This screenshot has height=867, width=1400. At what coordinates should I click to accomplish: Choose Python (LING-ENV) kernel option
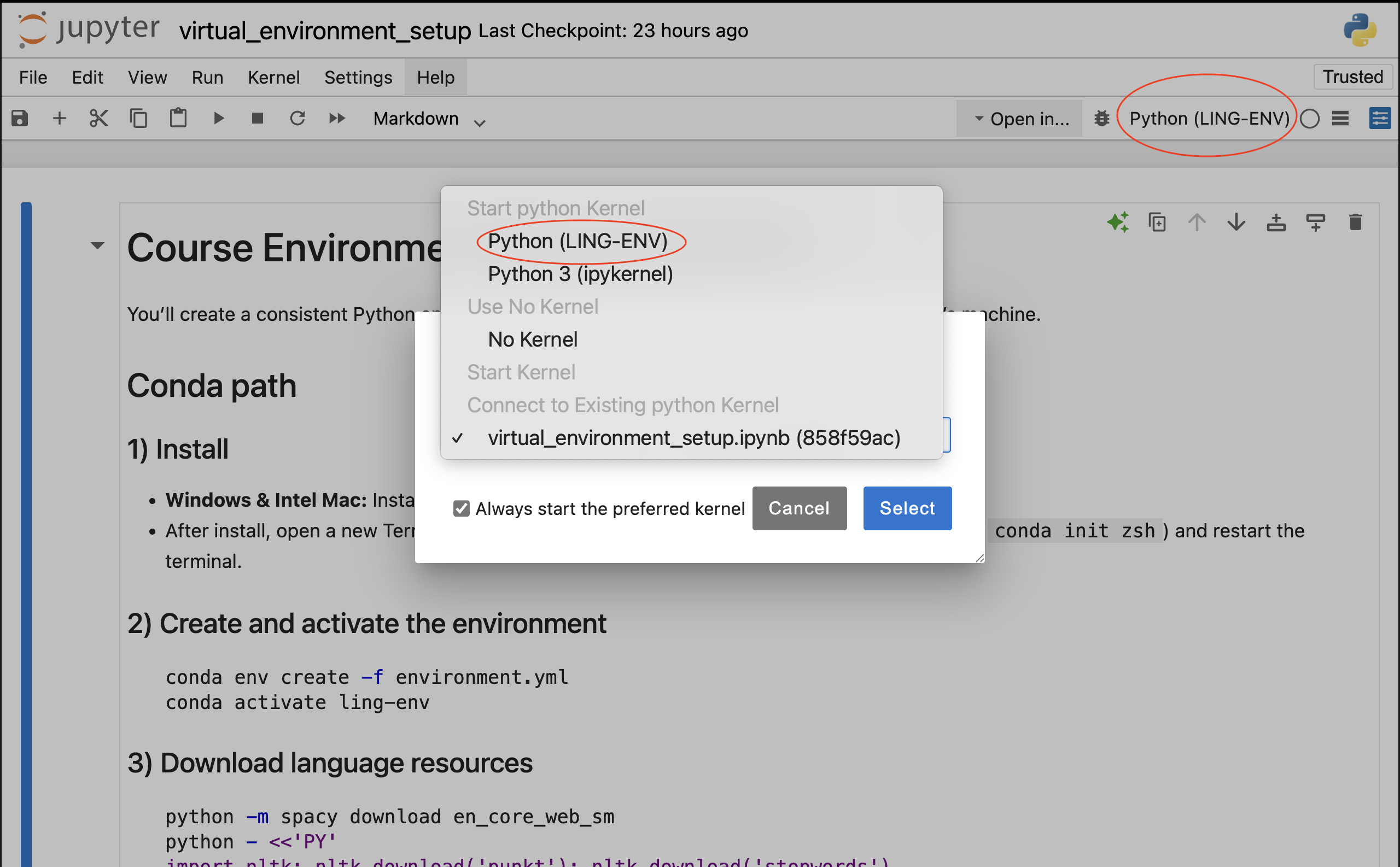point(577,242)
